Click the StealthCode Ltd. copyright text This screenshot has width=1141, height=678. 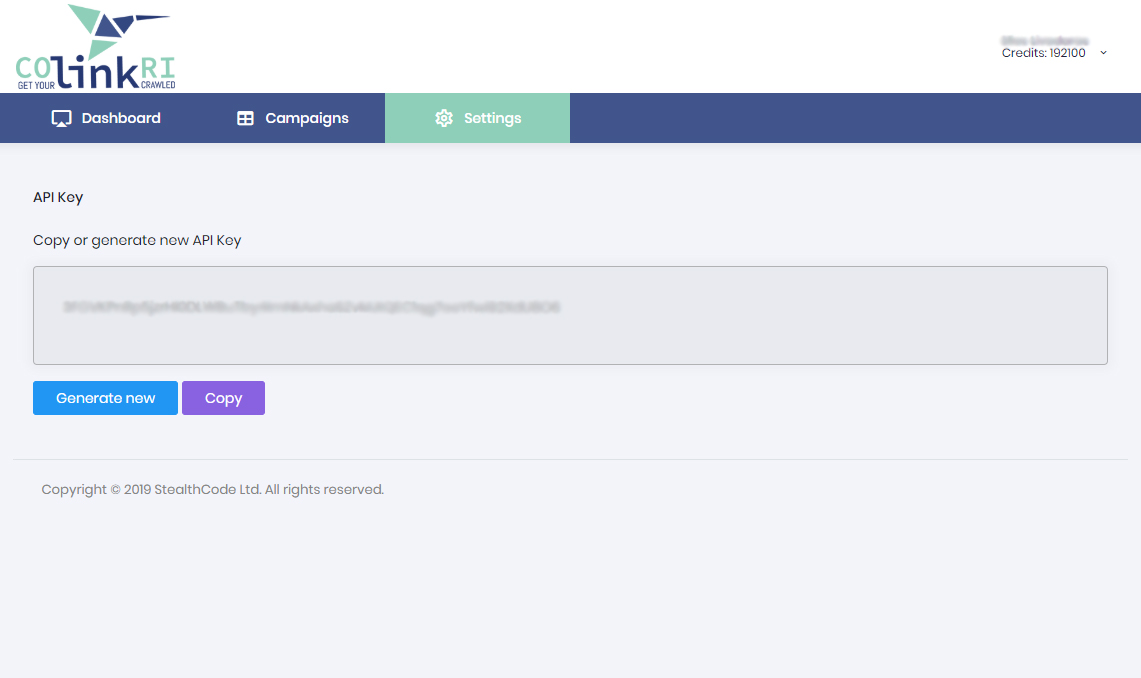tap(212, 490)
